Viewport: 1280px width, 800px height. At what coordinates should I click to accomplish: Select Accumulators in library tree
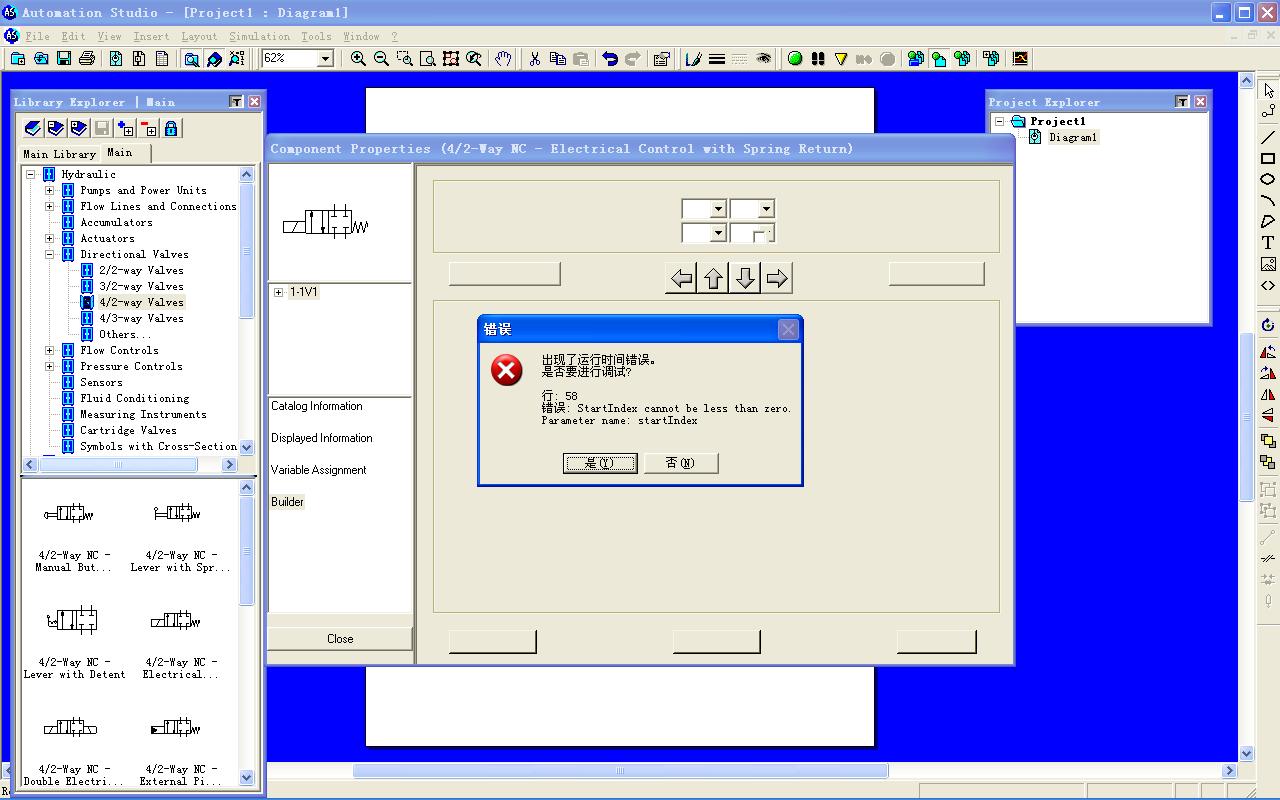pyautogui.click(x=116, y=222)
